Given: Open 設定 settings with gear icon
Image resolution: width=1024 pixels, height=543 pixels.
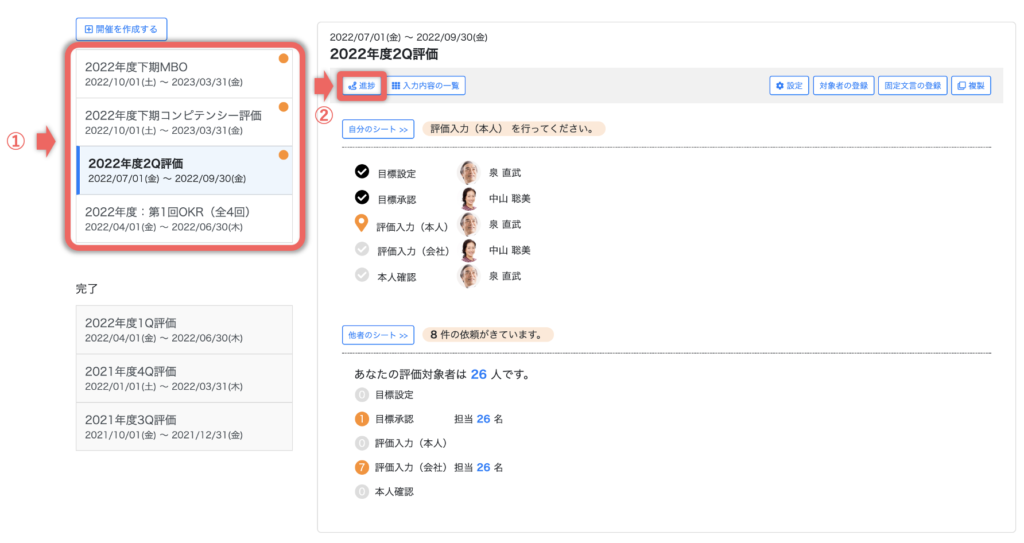Looking at the screenshot, I should [788, 86].
